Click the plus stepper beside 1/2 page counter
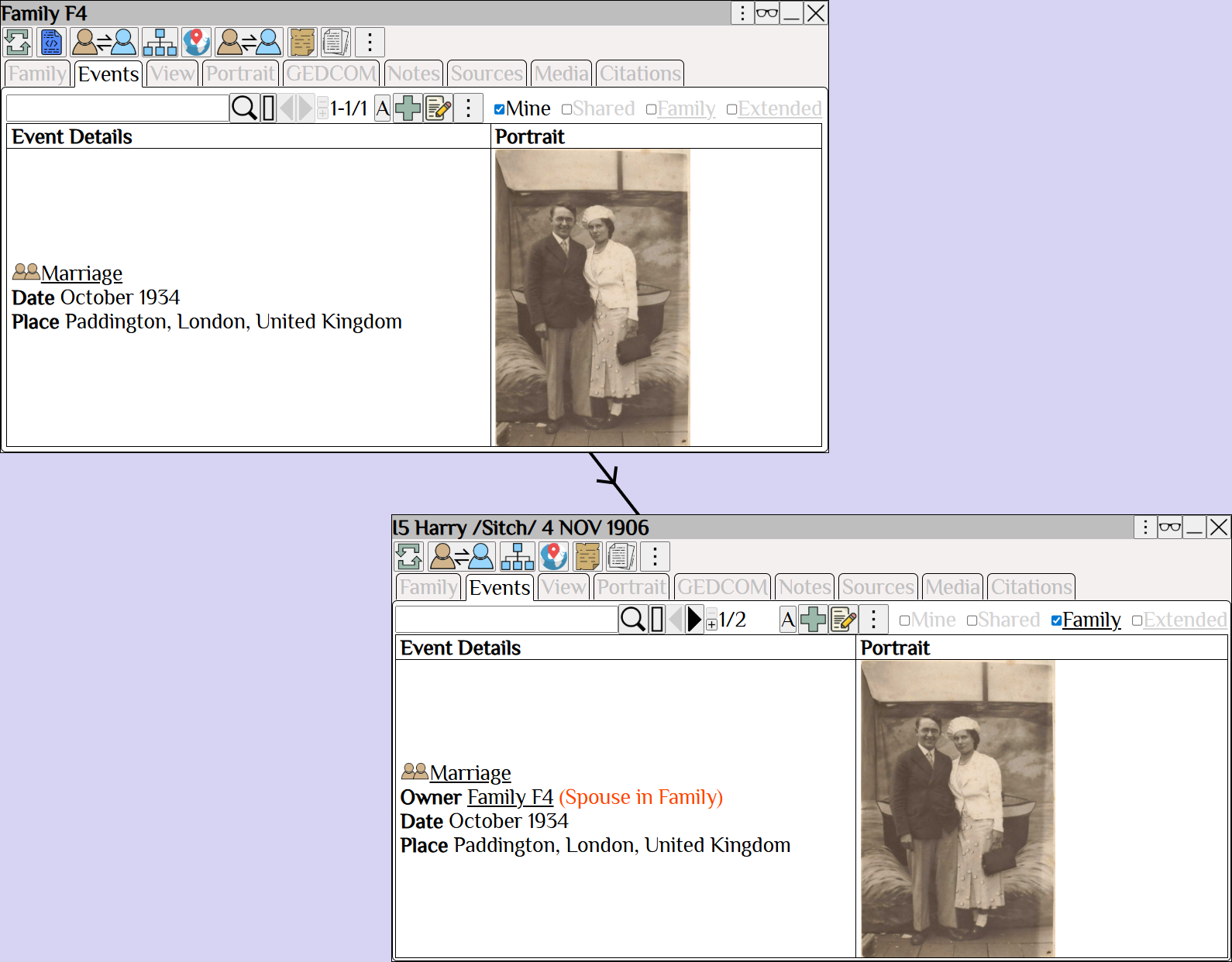1232x962 pixels. pos(711,624)
